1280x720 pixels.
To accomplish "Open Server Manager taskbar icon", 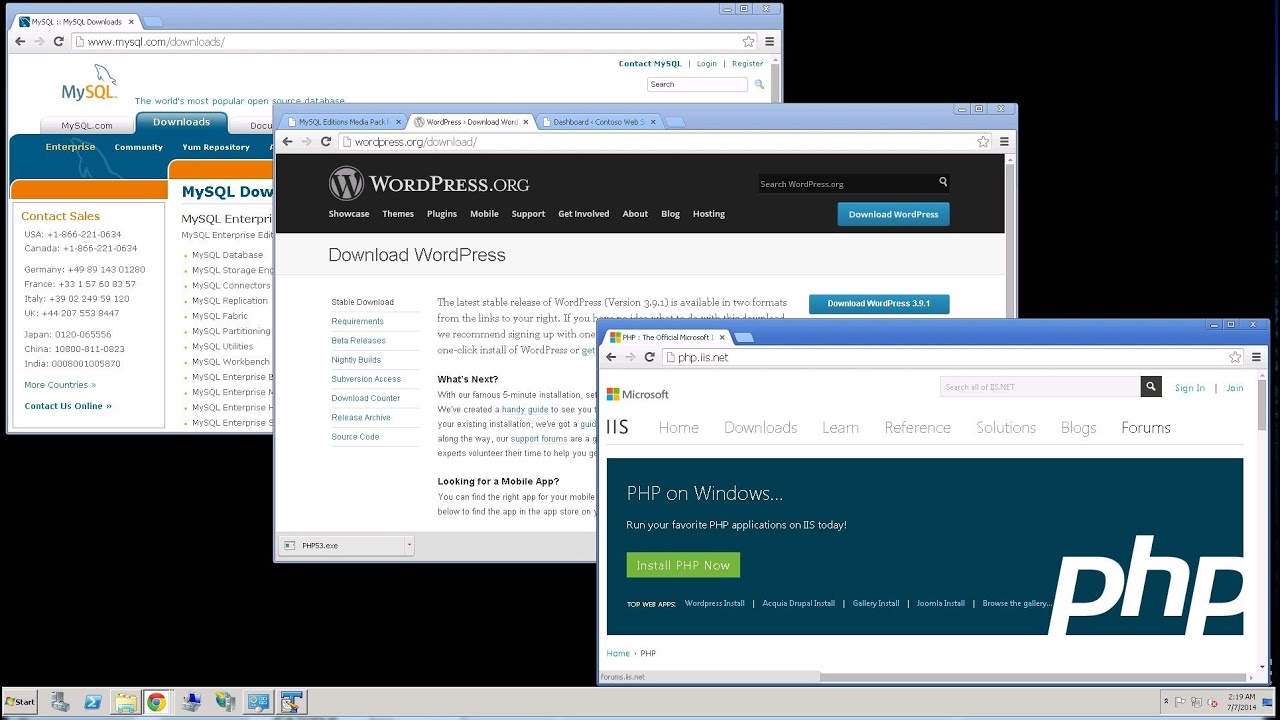I will (x=60, y=702).
